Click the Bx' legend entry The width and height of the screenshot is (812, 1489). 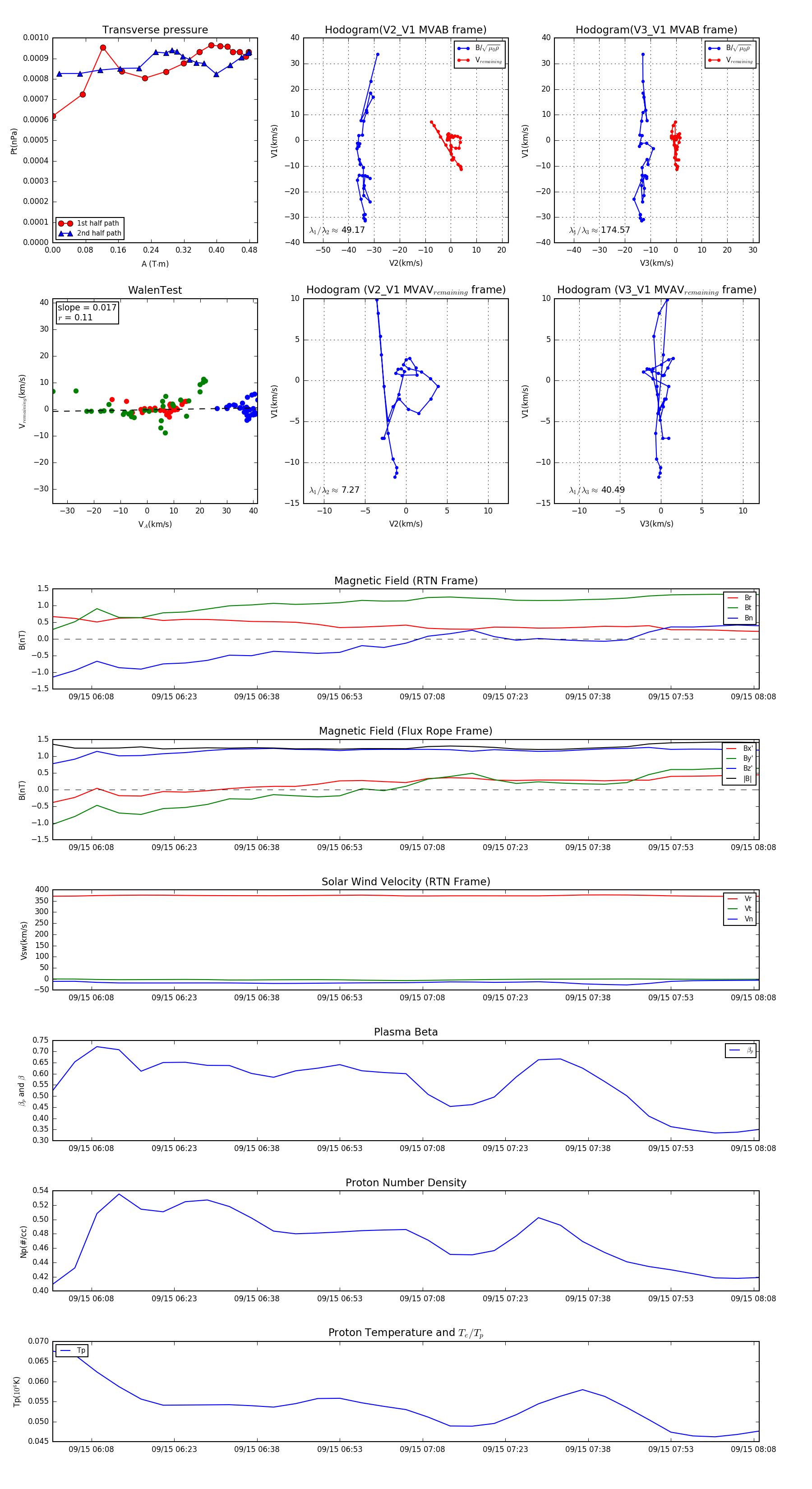coord(740,749)
